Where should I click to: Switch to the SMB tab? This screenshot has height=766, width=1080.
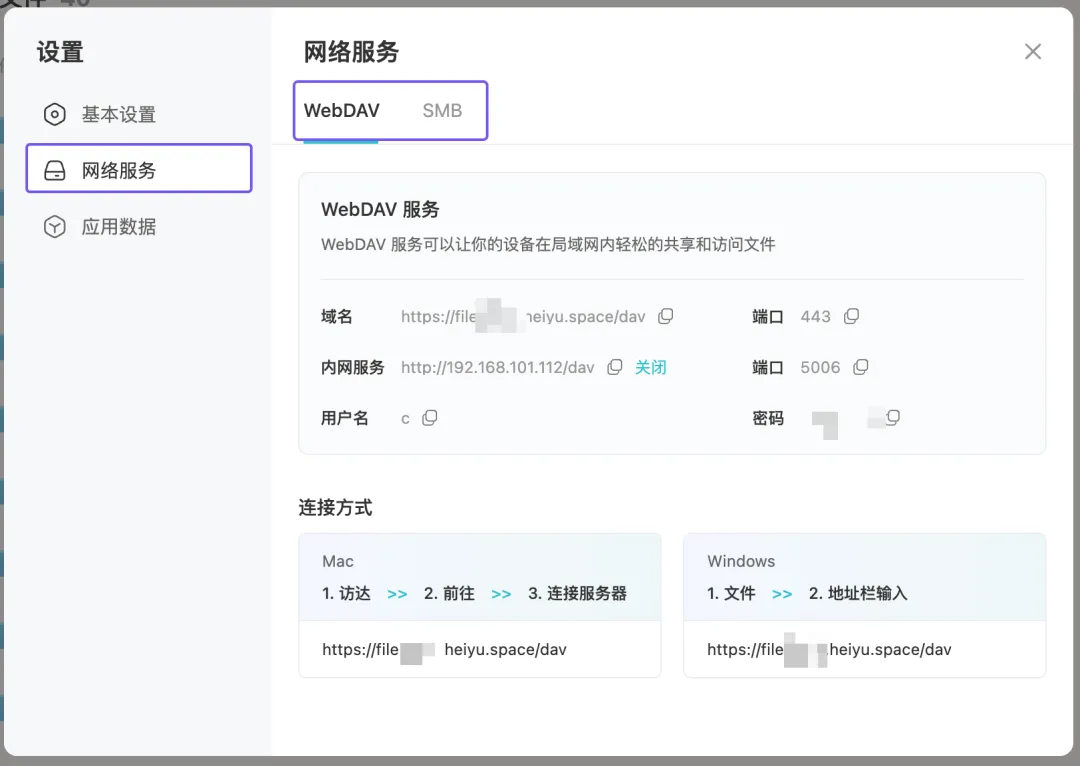(x=442, y=110)
